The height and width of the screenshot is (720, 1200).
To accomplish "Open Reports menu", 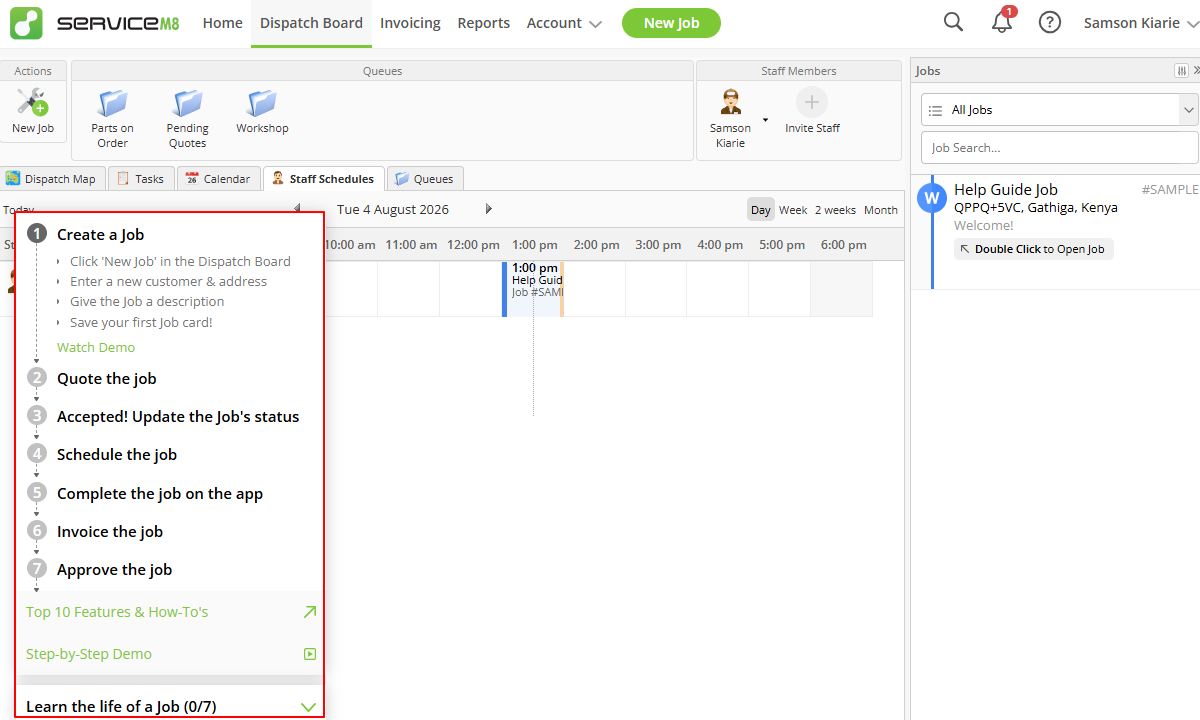I will (484, 23).
